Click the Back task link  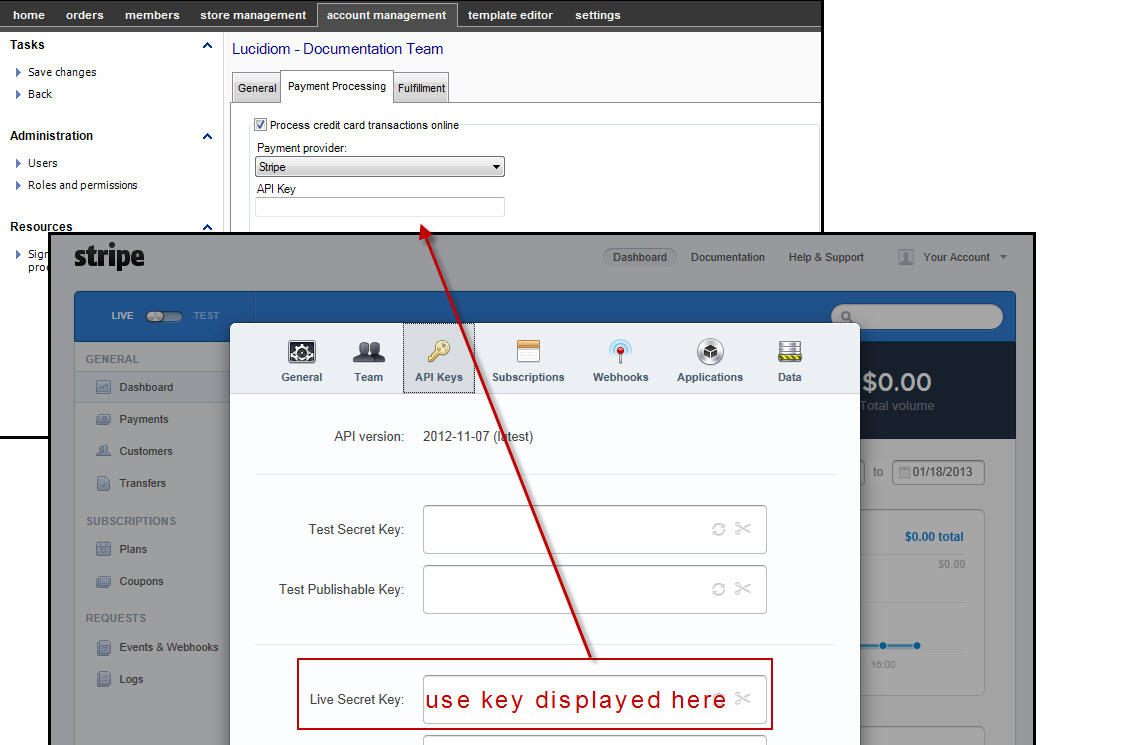(40, 94)
